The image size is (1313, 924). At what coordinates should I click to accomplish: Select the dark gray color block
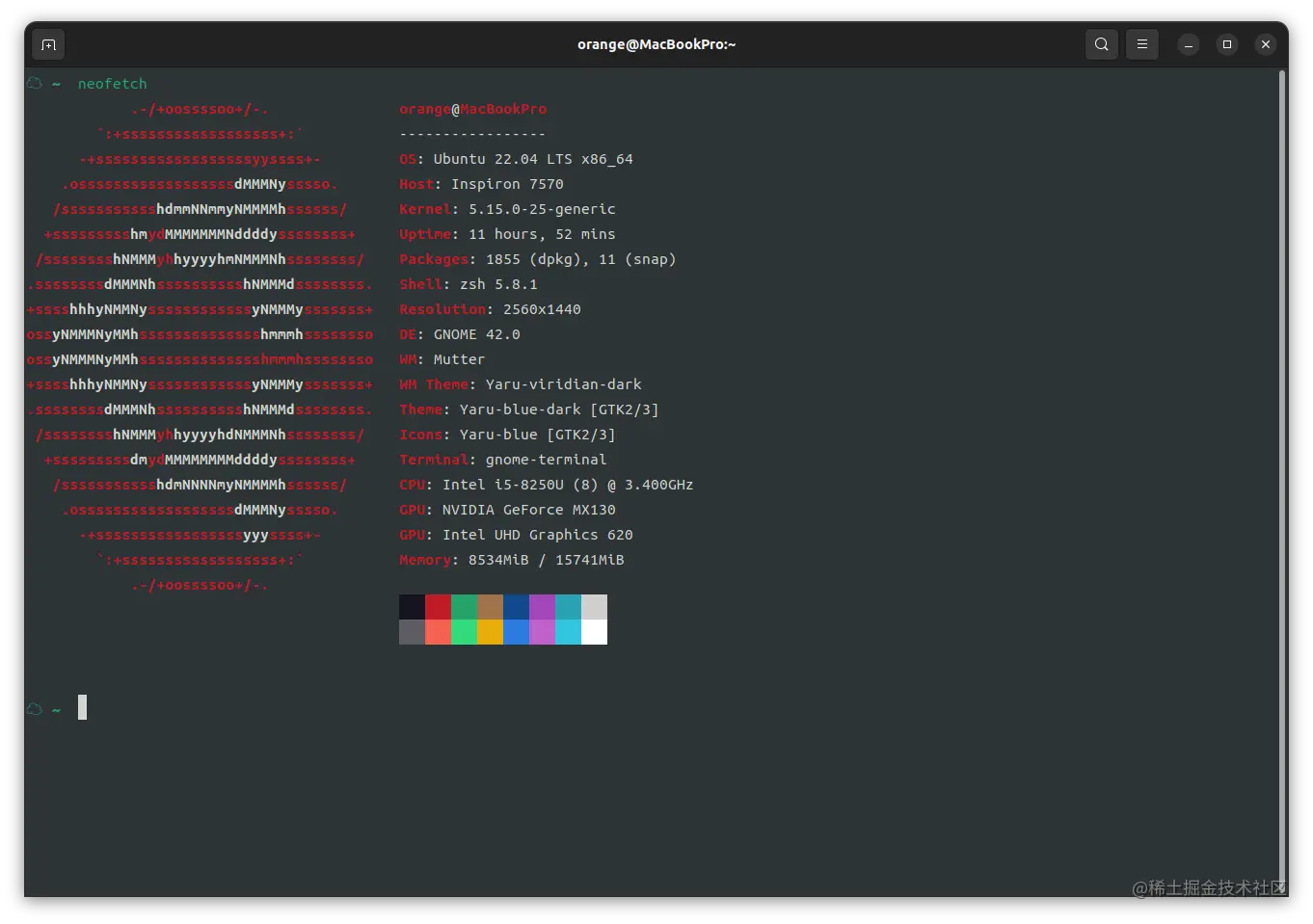(x=413, y=632)
